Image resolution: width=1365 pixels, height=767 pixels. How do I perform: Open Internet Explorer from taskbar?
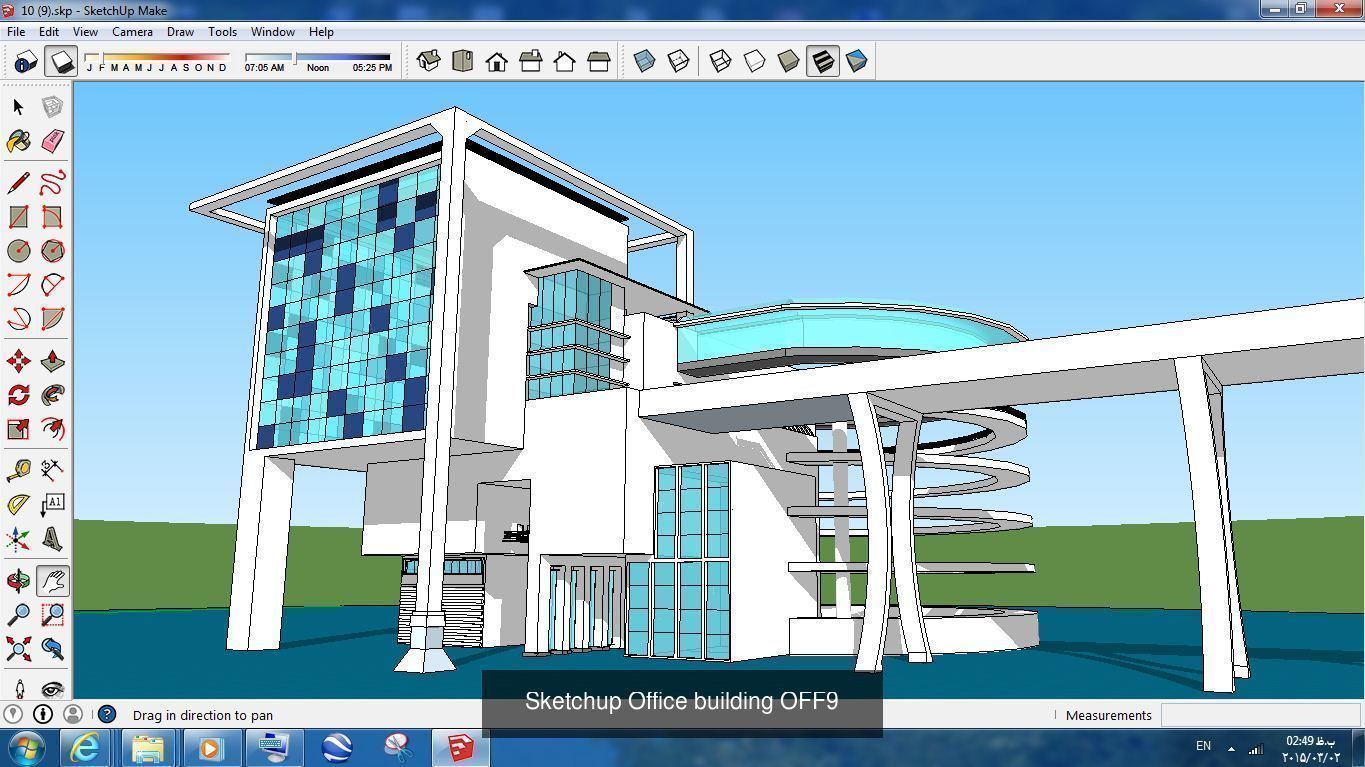[85, 747]
